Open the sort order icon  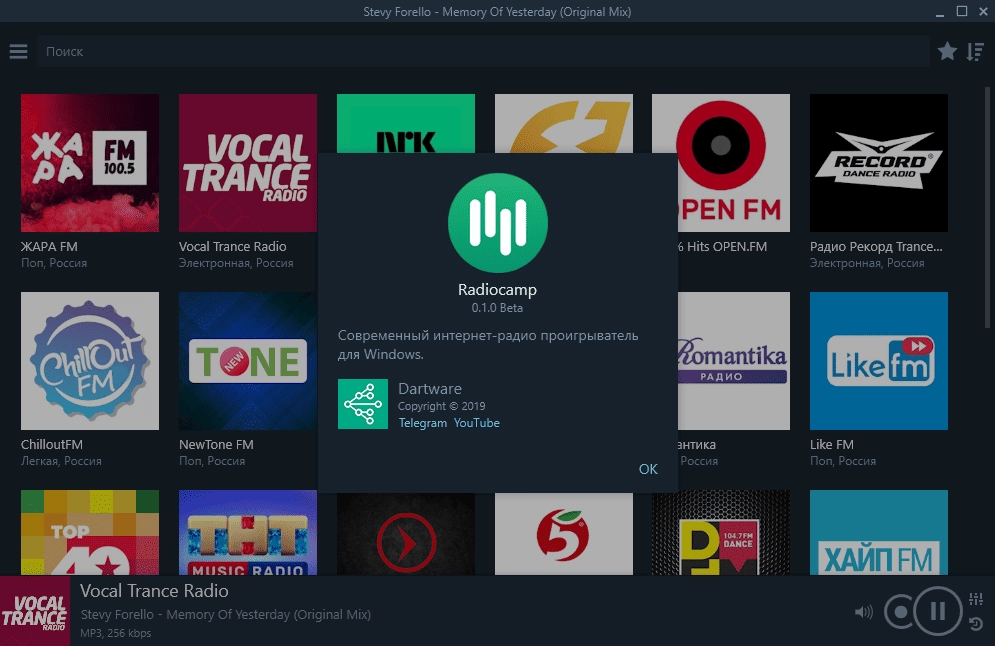(975, 51)
